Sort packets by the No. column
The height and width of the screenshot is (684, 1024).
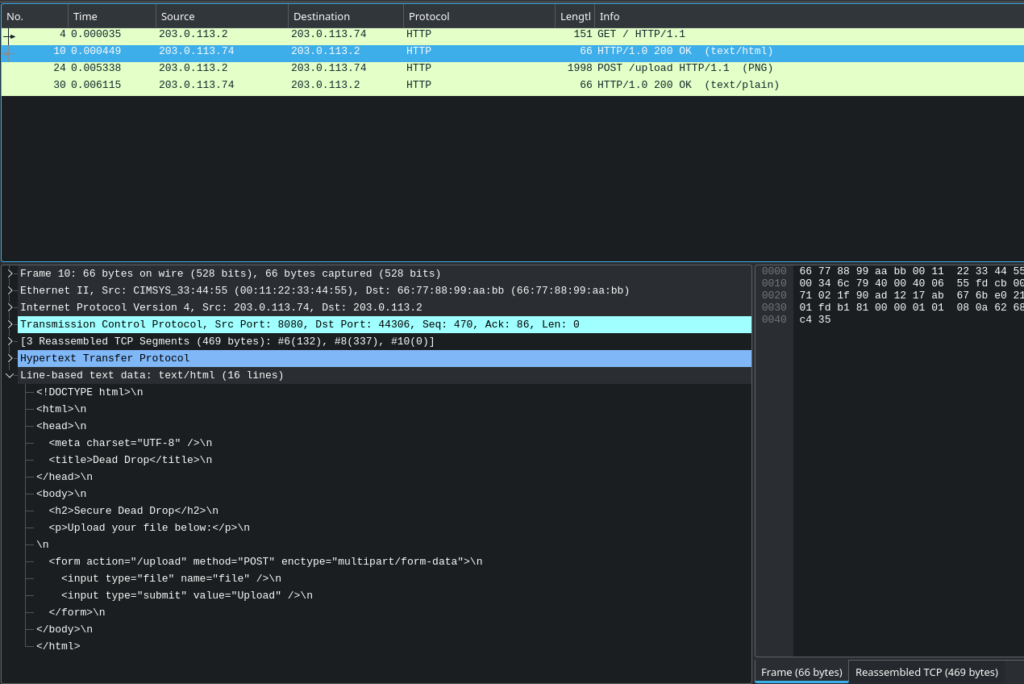(x=34, y=16)
